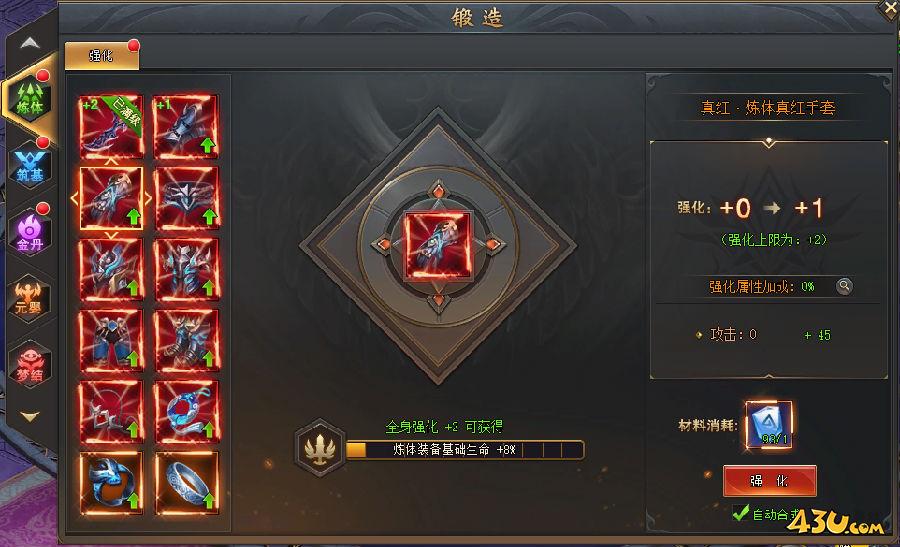
Task: Select the silver ring equipment slot
Action: tap(187, 483)
